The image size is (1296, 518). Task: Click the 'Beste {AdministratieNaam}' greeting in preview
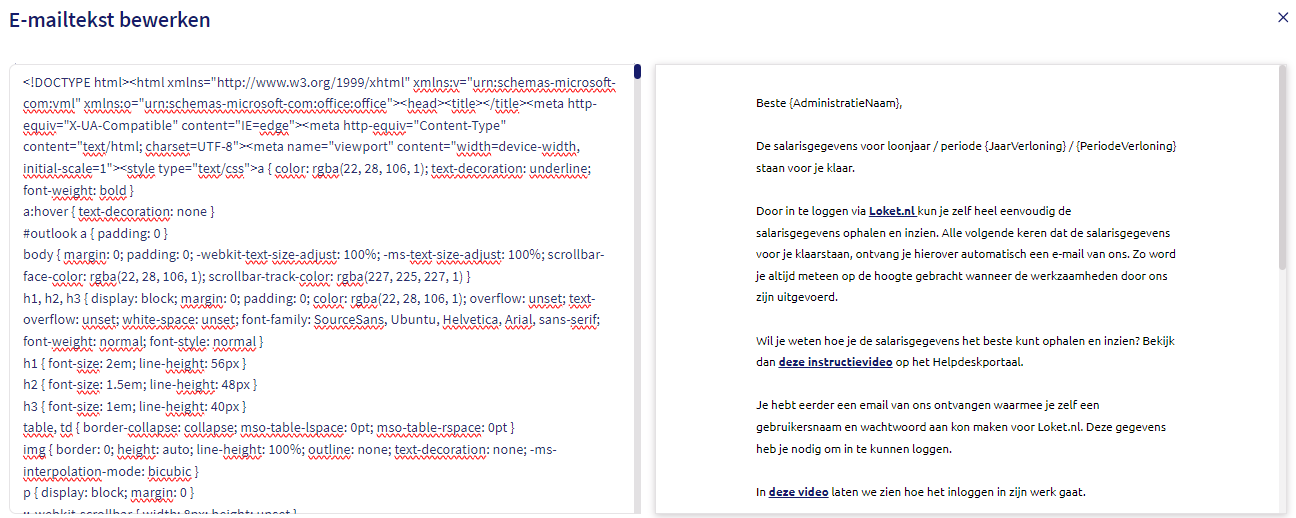point(829,103)
